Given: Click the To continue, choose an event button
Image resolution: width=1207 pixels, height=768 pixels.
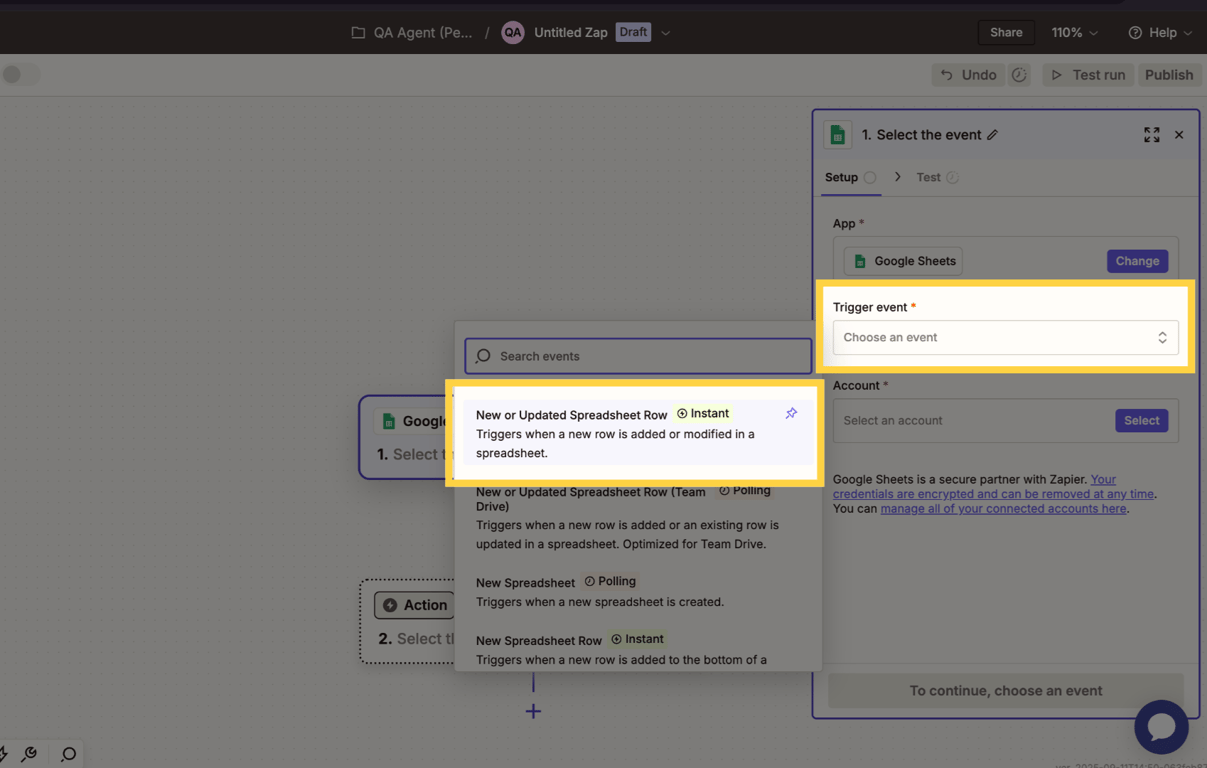Looking at the screenshot, I should [1005, 691].
